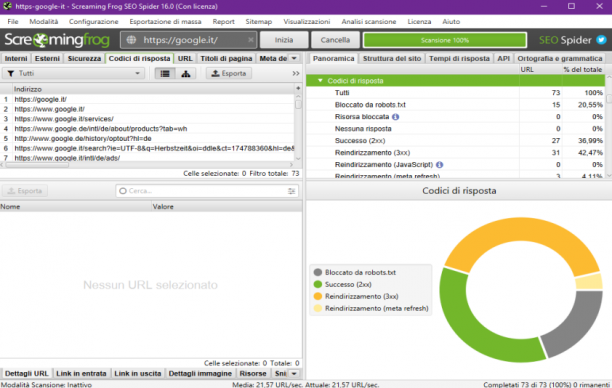
Task: Click the Indirizzo column header
Action: tap(153, 89)
